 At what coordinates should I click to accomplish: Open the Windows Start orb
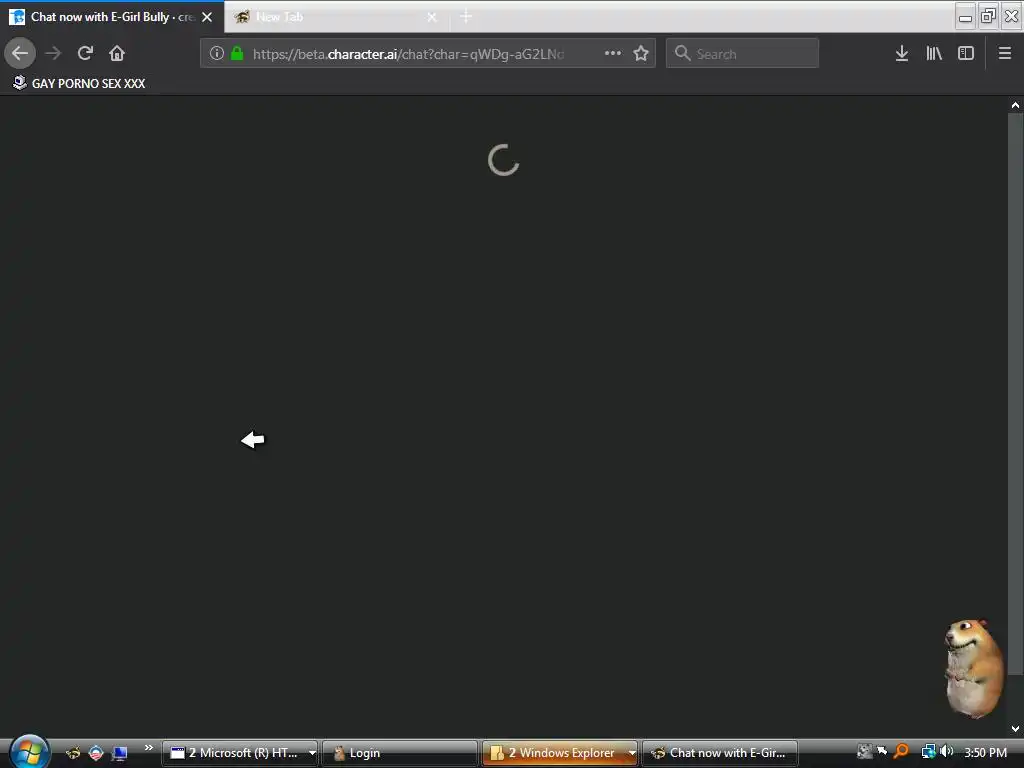pyautogui.click(x=29, y=751)
